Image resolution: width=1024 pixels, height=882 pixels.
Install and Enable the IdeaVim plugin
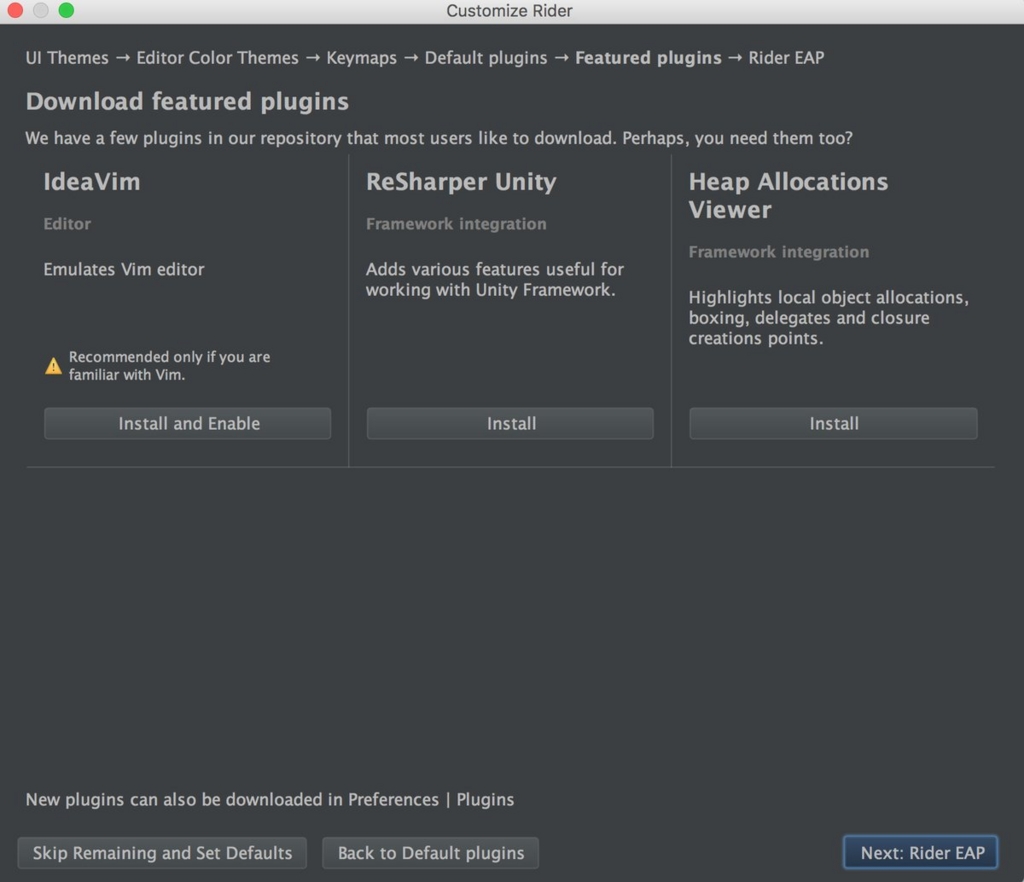(187, 424)
